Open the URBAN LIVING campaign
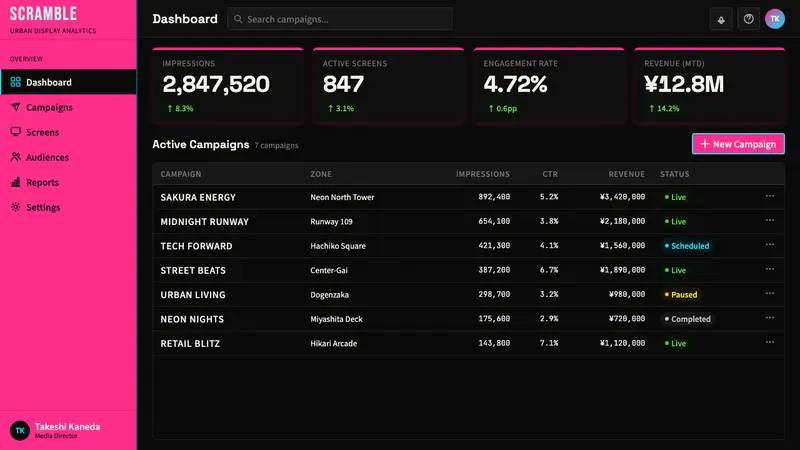Viewport: 800px width, 450px height. click(193, 295)
